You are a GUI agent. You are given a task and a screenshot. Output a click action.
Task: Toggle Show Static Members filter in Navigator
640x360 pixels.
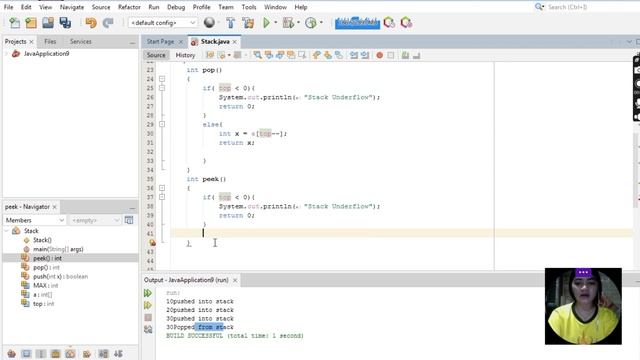pyautogui.click(x=41, y=354)
